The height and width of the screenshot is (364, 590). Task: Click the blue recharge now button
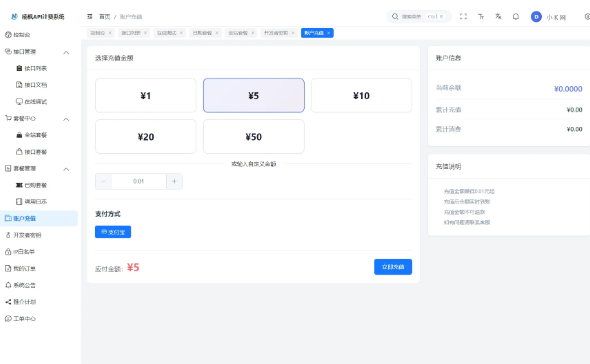[x=393, y=267]
